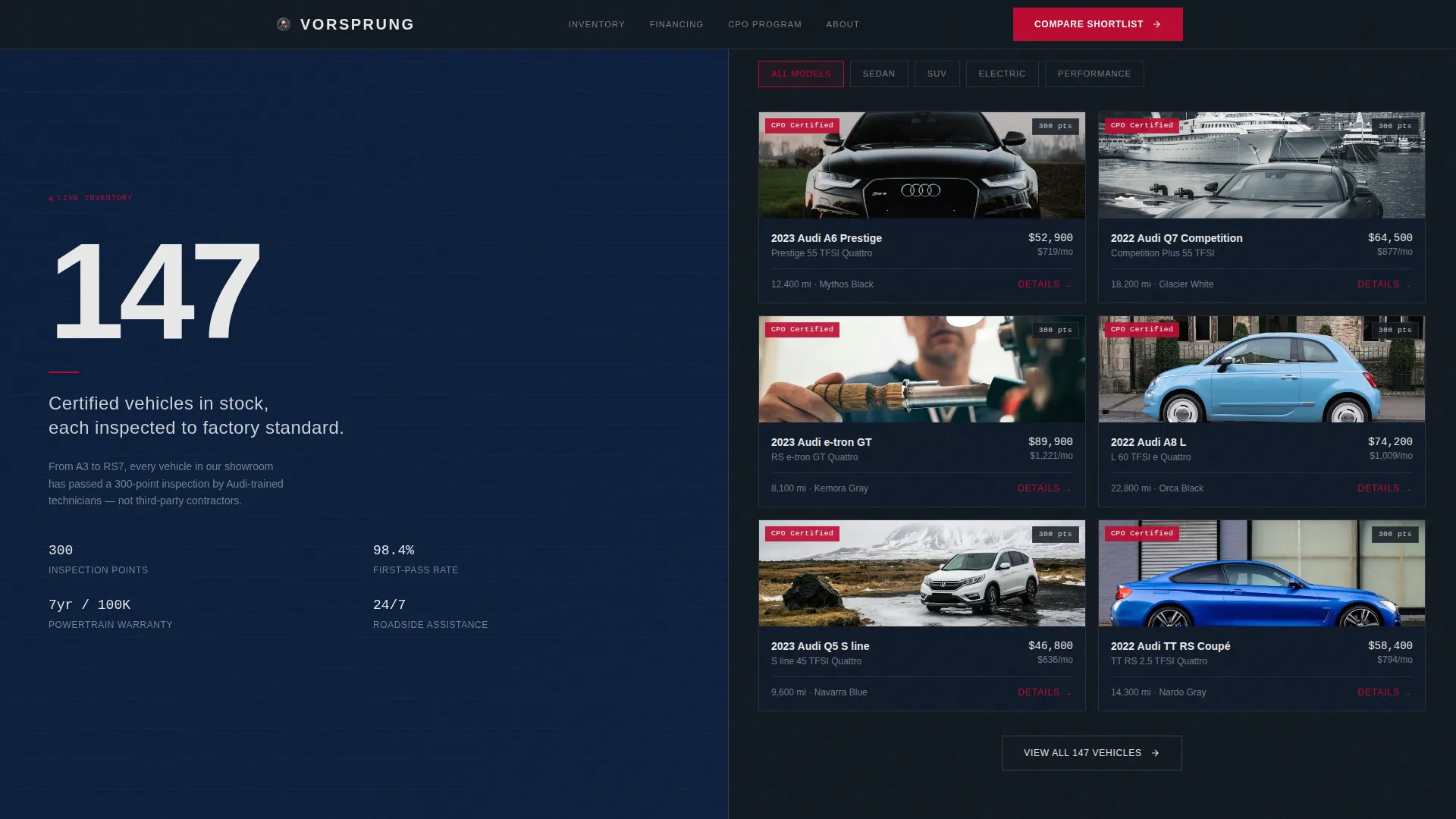This screenshot has height=819, width=1456.
Task: Click the $64,500 price
Action: [1390, 238]
